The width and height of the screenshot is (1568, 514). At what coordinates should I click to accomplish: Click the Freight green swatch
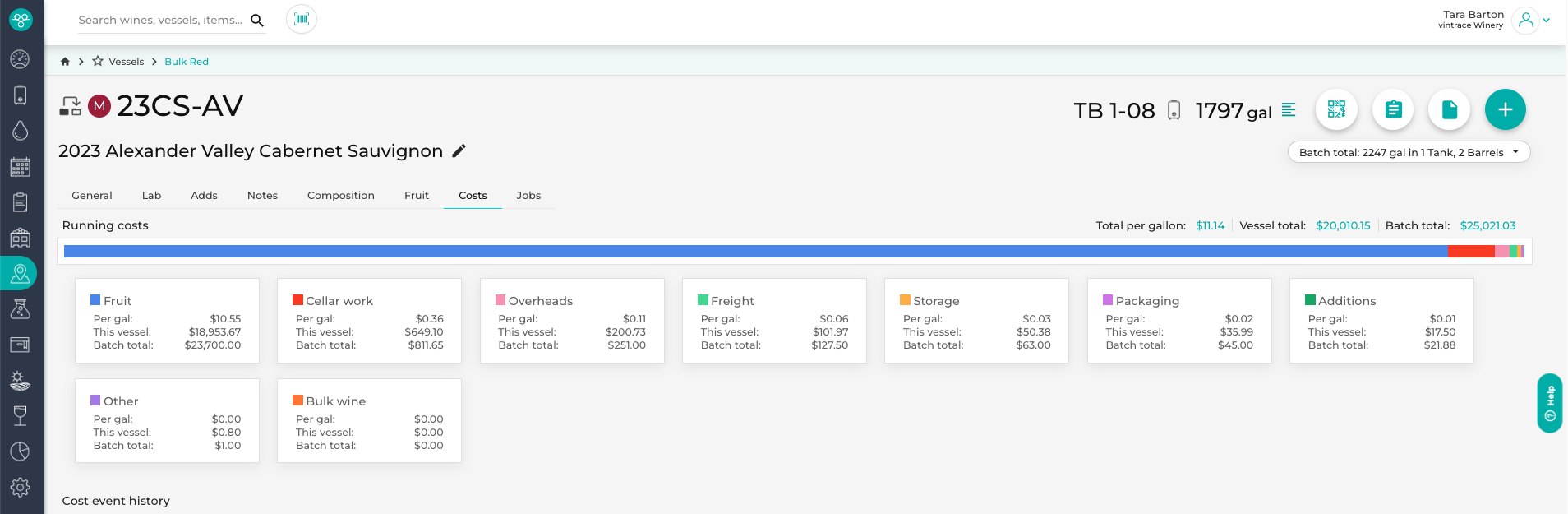pos(703,300)
